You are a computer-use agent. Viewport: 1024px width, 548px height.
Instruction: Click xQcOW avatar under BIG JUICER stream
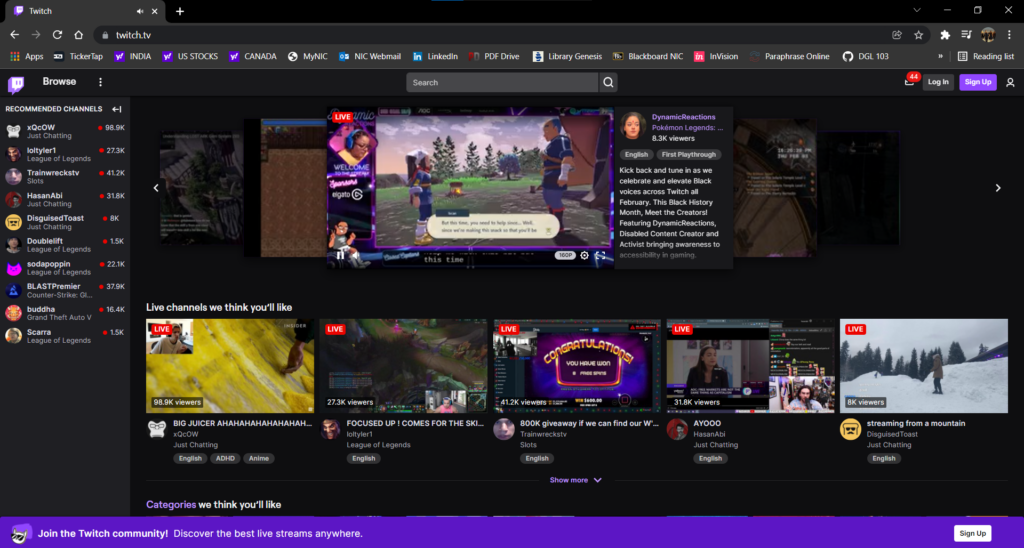[157, 429]
